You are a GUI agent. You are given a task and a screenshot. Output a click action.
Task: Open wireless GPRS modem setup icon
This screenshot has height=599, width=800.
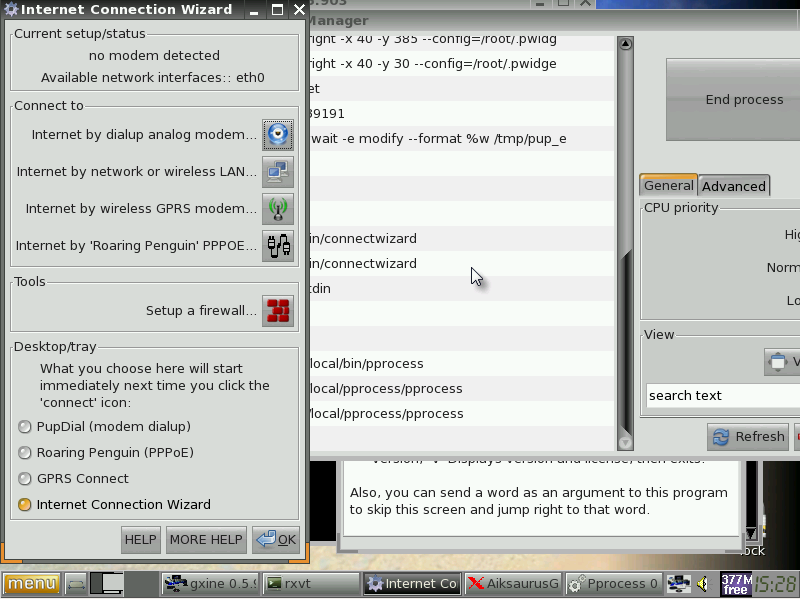click(x=278, y=209)
